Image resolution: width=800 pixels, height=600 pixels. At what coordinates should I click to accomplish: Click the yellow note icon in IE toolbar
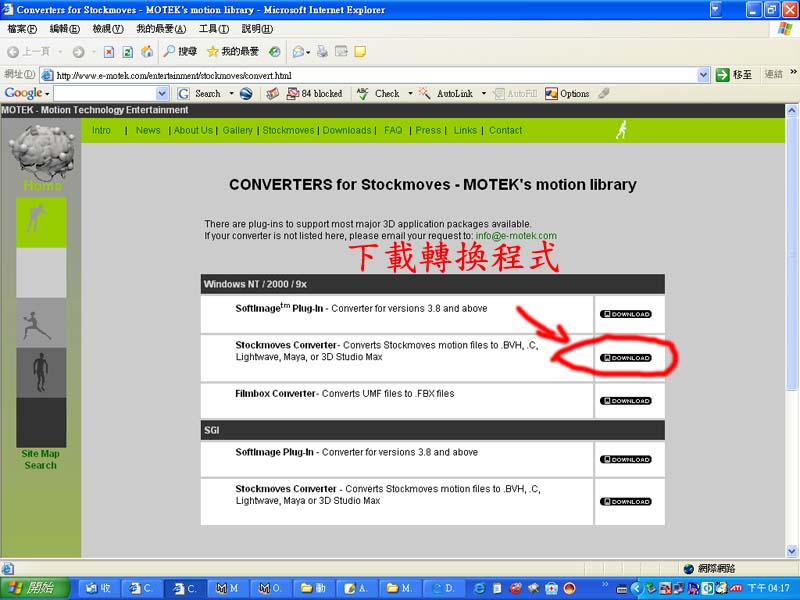point(360,52)
